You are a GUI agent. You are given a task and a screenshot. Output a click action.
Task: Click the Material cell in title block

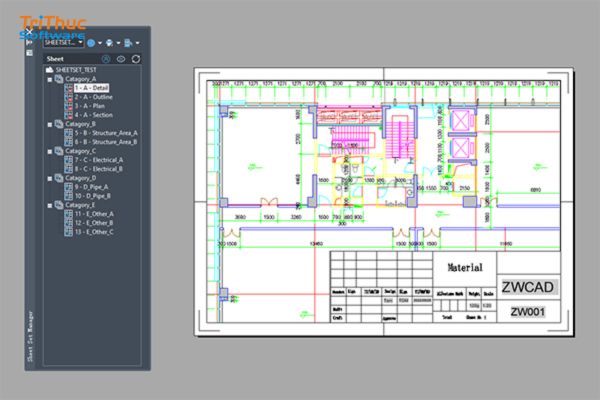pyautogui.click(x=465, y=268)
